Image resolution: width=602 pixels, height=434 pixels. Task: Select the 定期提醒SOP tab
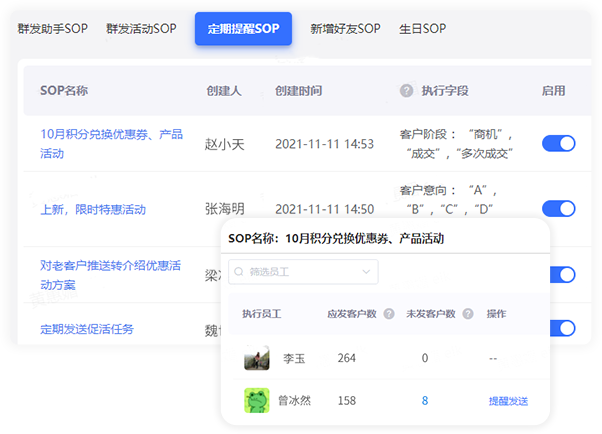click(243, 29)
